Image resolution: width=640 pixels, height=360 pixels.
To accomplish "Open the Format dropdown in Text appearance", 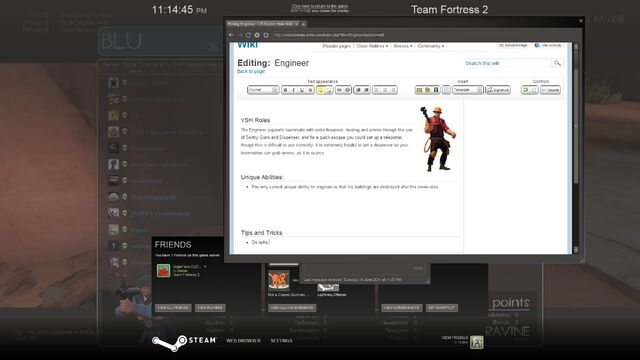I will pos(263,90).
